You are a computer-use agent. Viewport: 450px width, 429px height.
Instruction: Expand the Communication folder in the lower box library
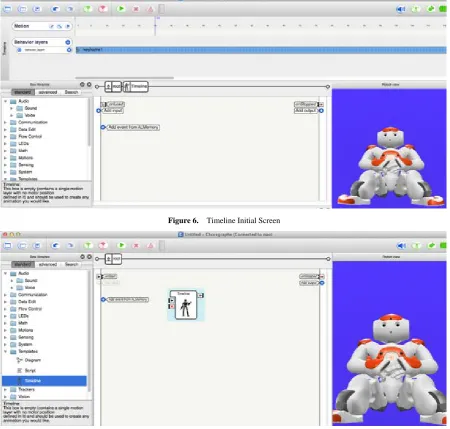point(5,295)
